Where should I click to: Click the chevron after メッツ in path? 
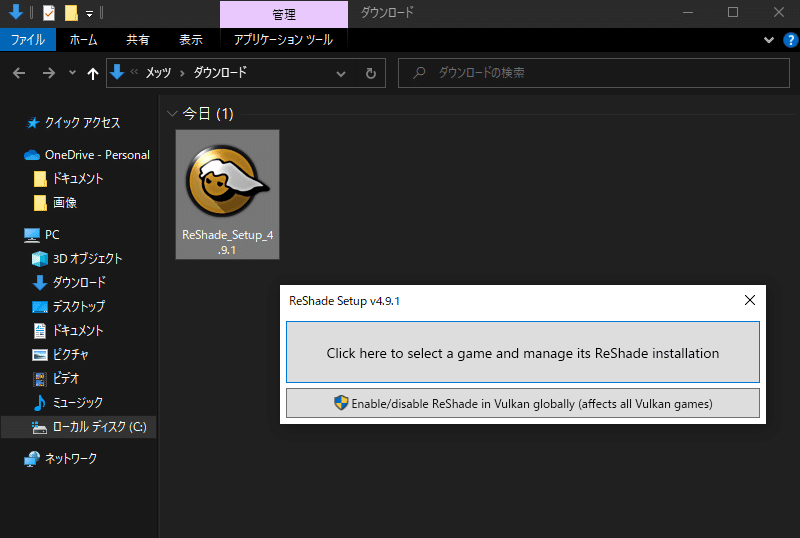[x=182, y=74]
